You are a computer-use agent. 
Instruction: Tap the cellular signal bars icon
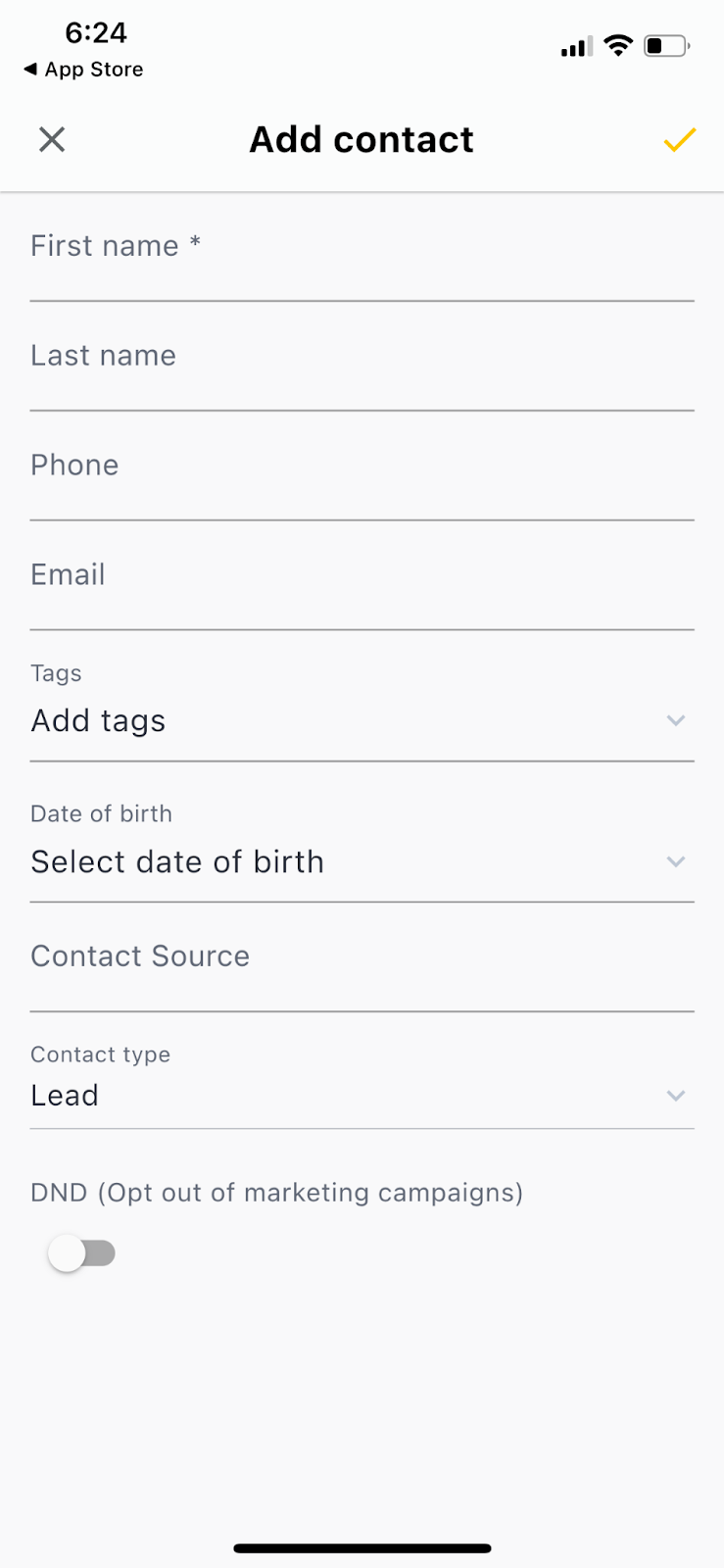point(576,46)
